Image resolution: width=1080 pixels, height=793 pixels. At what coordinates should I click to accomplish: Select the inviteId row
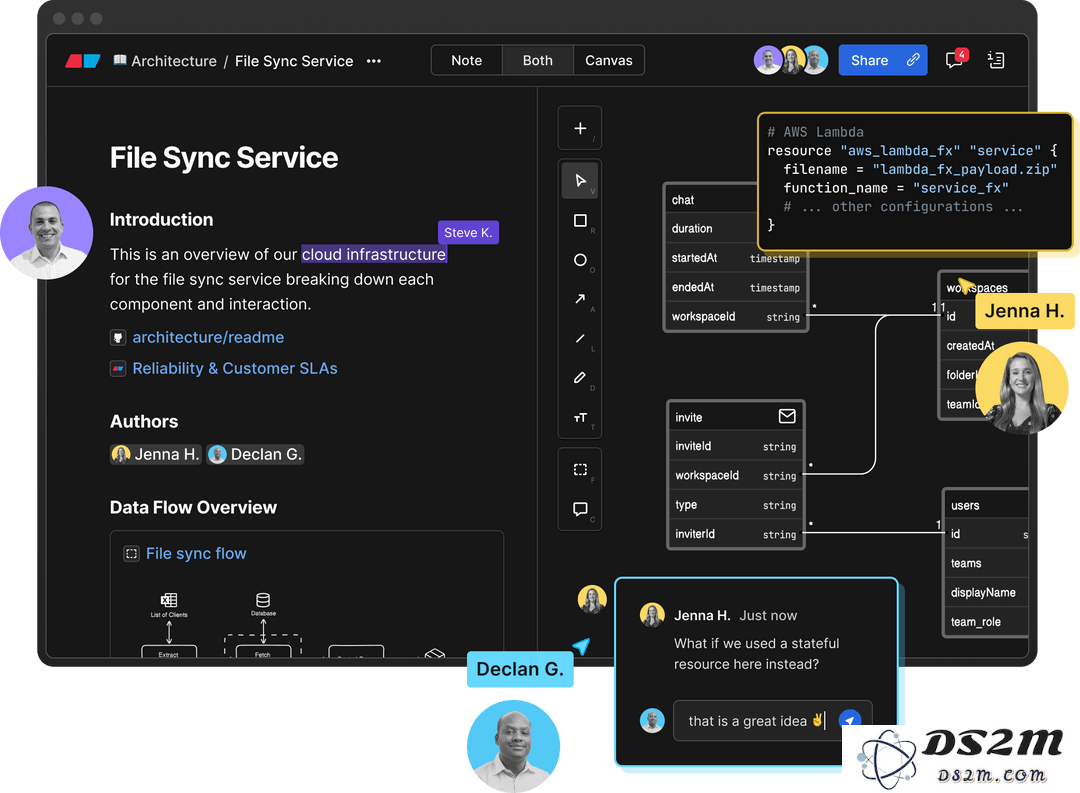736,446
